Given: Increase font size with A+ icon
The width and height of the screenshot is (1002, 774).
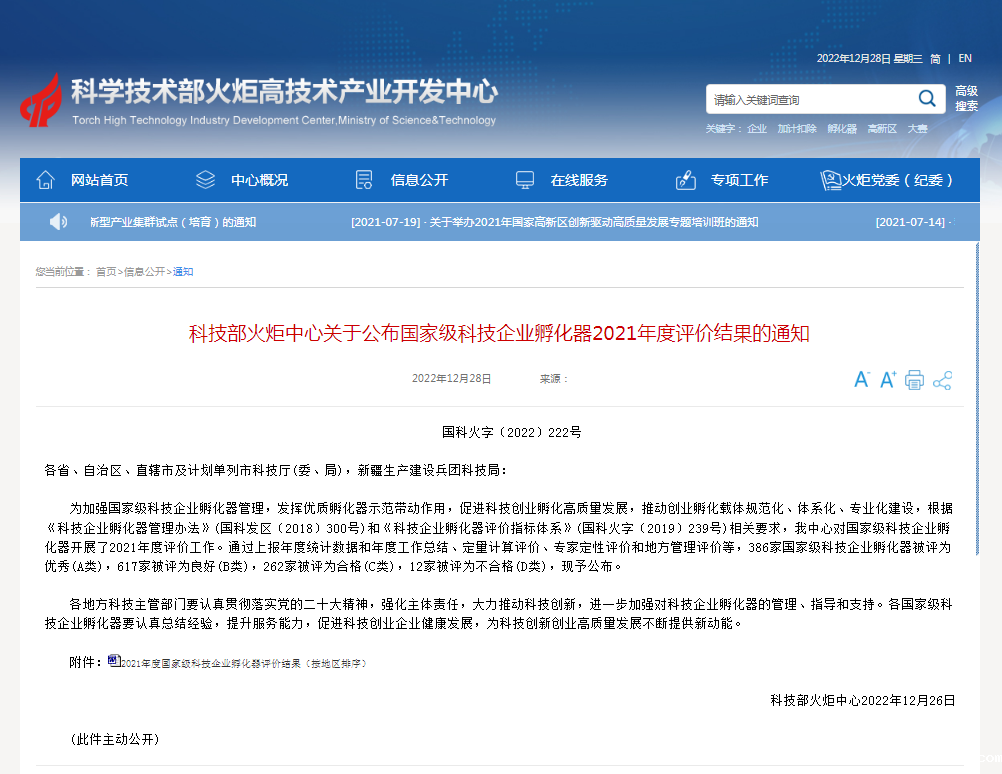Looking at the screenshot, I should pyautogui.click(x=887, y=380).
